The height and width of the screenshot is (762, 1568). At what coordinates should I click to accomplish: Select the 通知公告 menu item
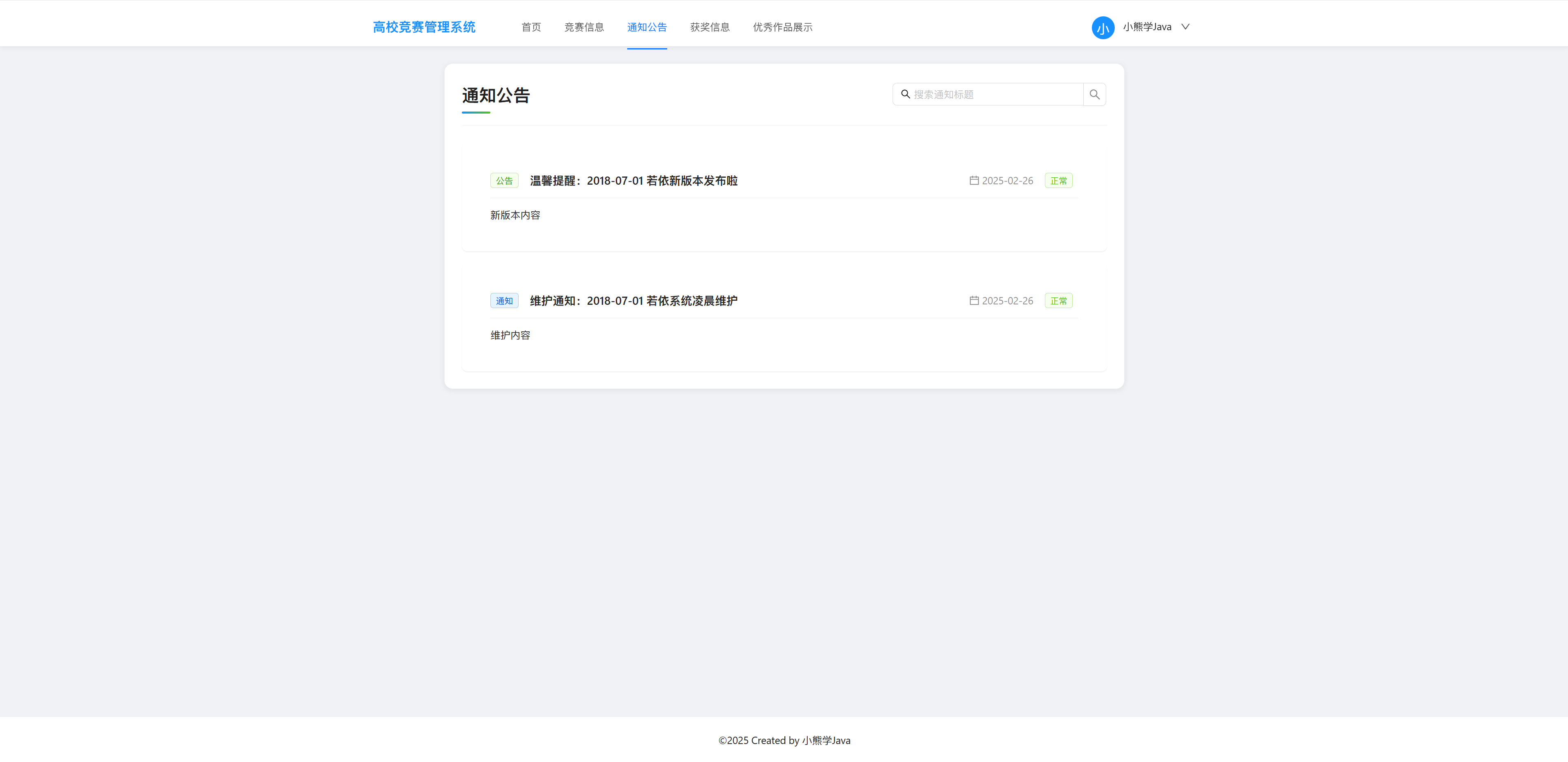pos(646,27)
